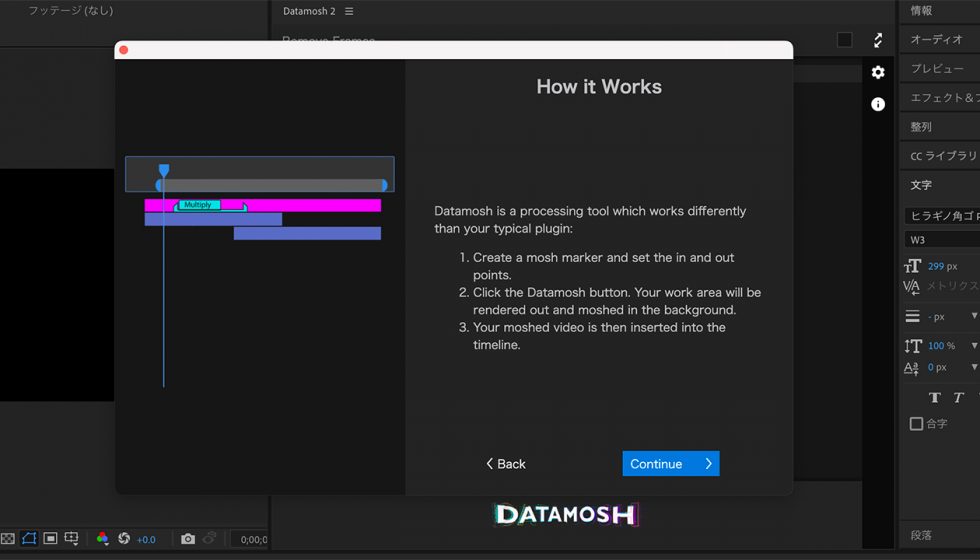Image resolution: width=980 pixels, height=560 pixels.
Task: Click the dark square checkbox in Datamosh panel
Action: (844, 40)
